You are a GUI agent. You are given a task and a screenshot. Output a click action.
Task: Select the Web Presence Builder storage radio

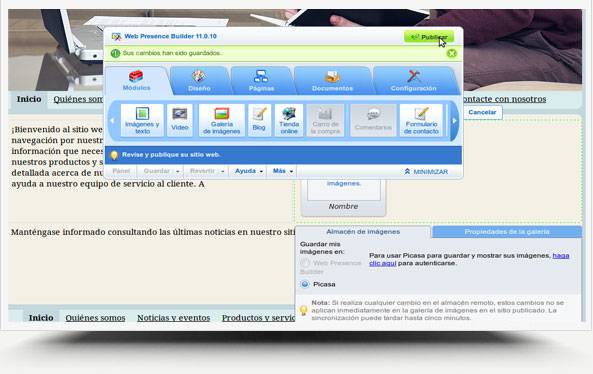point(305,263)
